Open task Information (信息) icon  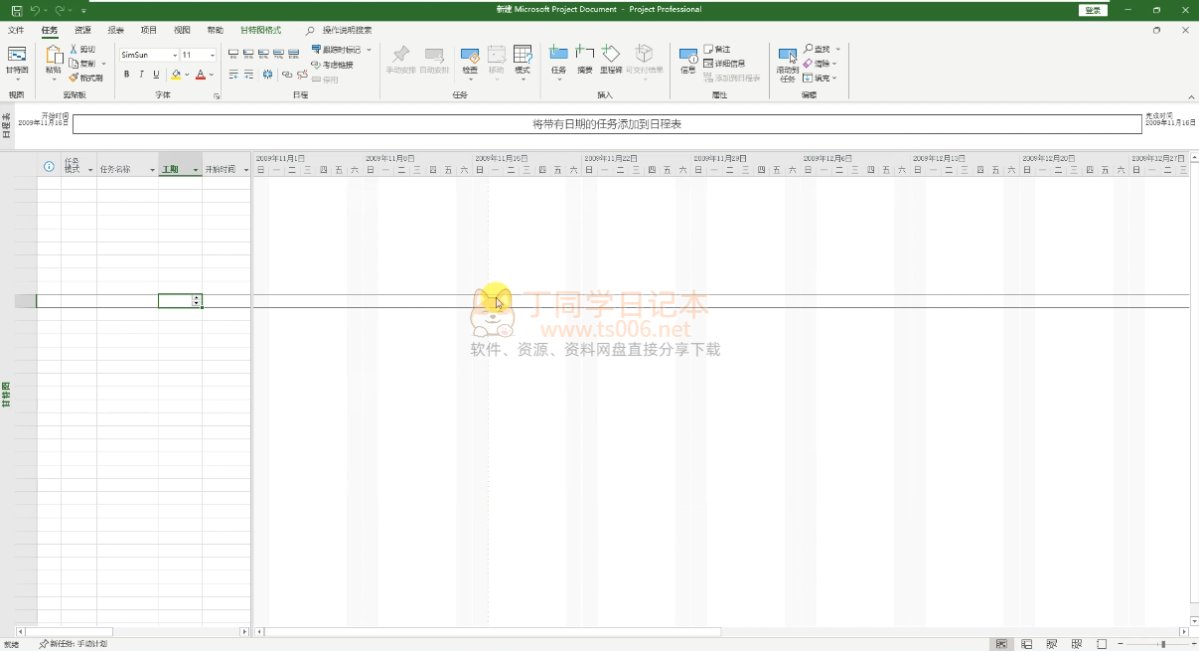click(x=688, y=56)
